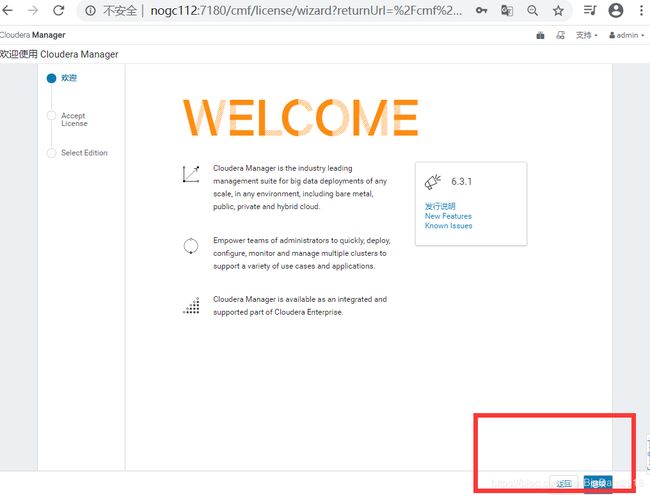Expand the 支持 support dropdown
Image resolution: width=650 pixels, height=495 pixels.
tap(586, 35)
